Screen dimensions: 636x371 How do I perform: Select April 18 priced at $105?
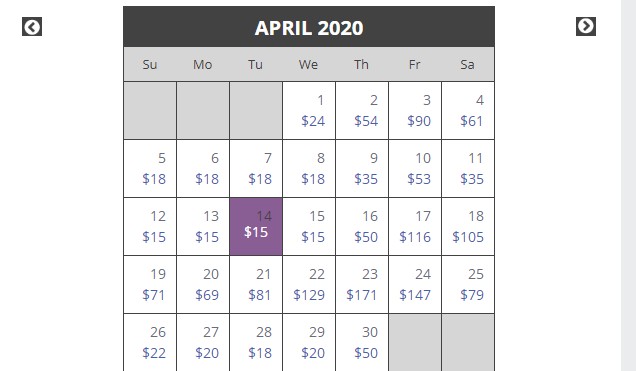(x=468, y=226)
